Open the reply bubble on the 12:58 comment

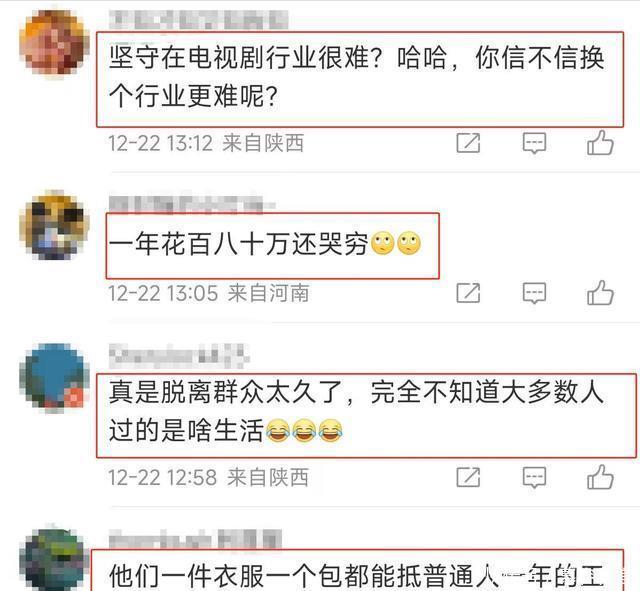click(534, 477)
